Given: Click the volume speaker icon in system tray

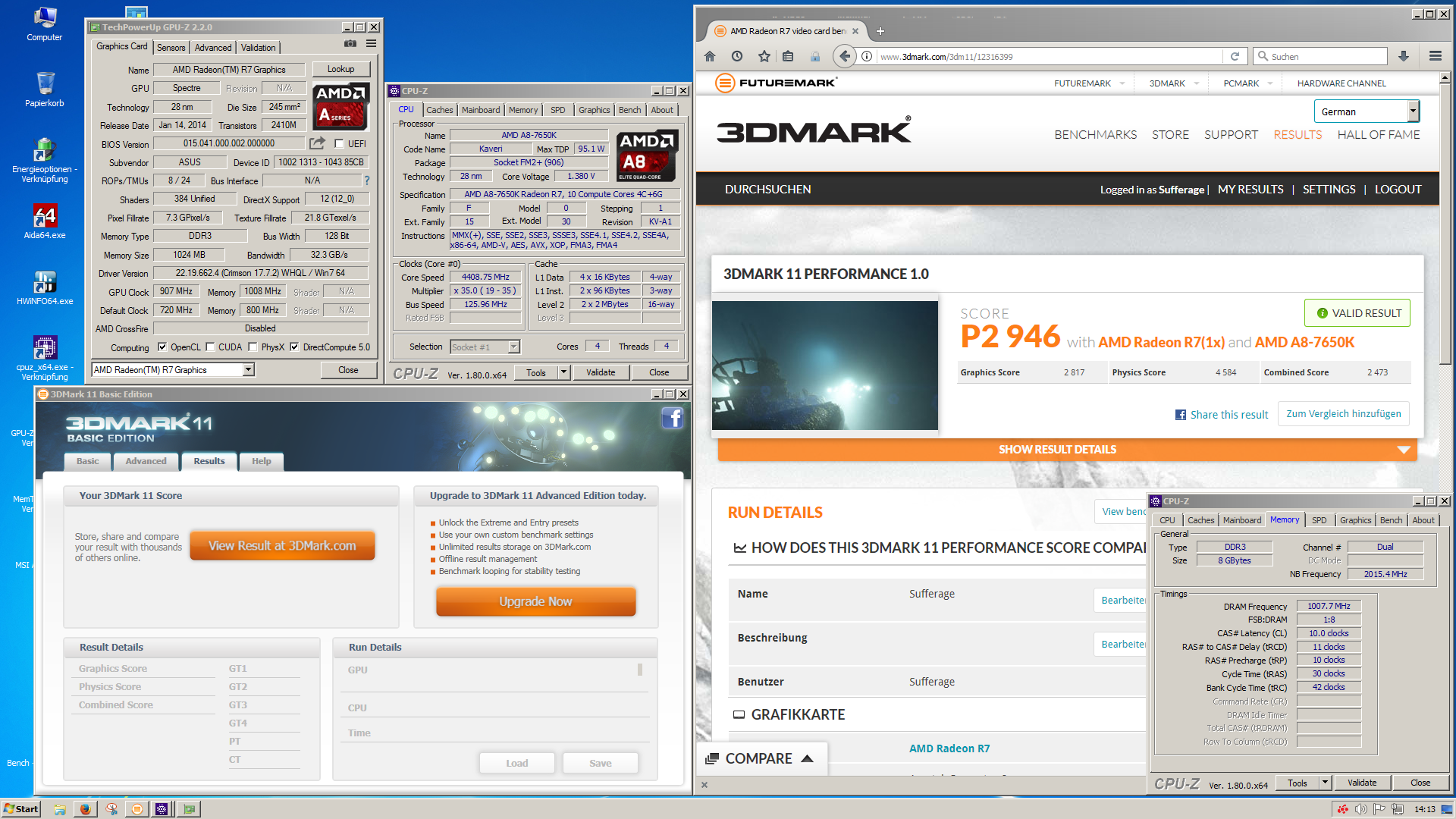Looking at the screenshot, I should (1361, 809).
